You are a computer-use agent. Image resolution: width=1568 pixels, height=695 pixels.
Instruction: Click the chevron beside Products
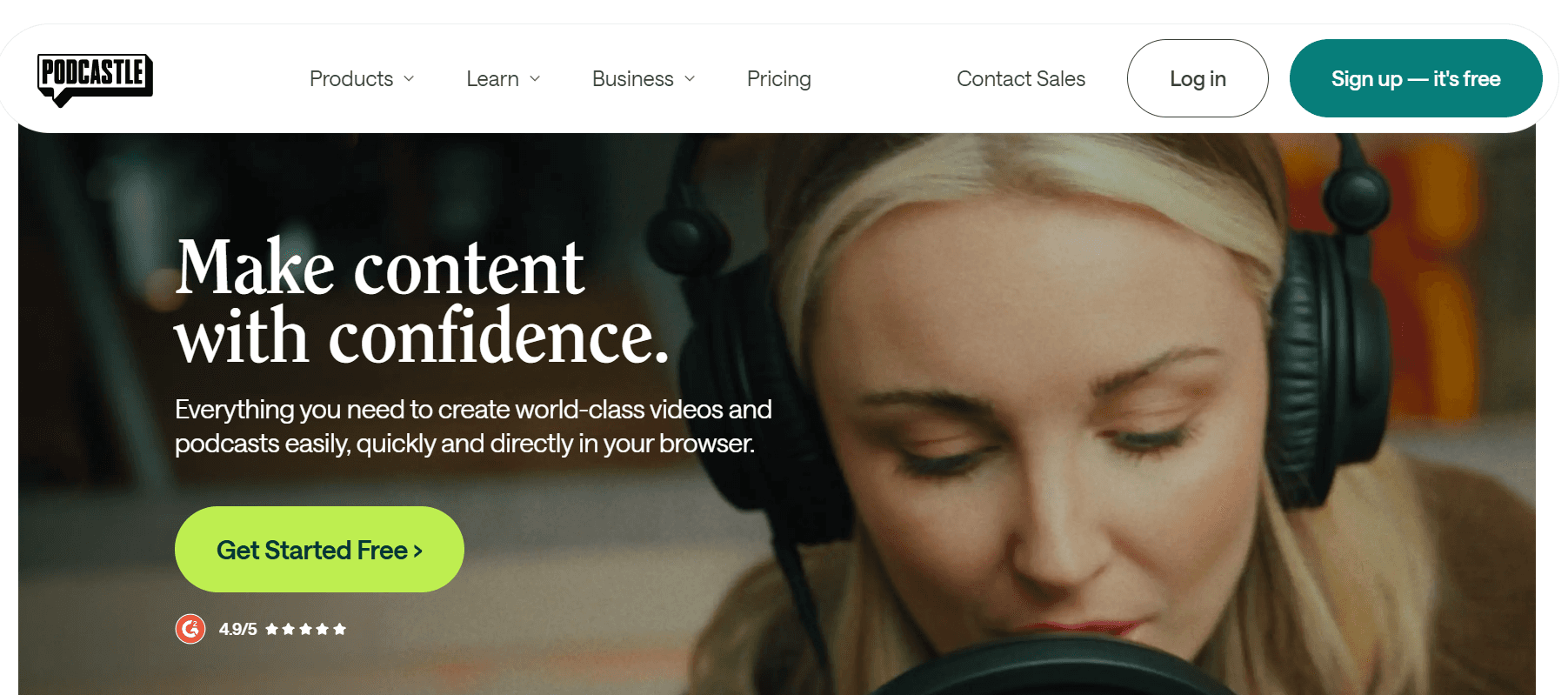tap(409, 78)
